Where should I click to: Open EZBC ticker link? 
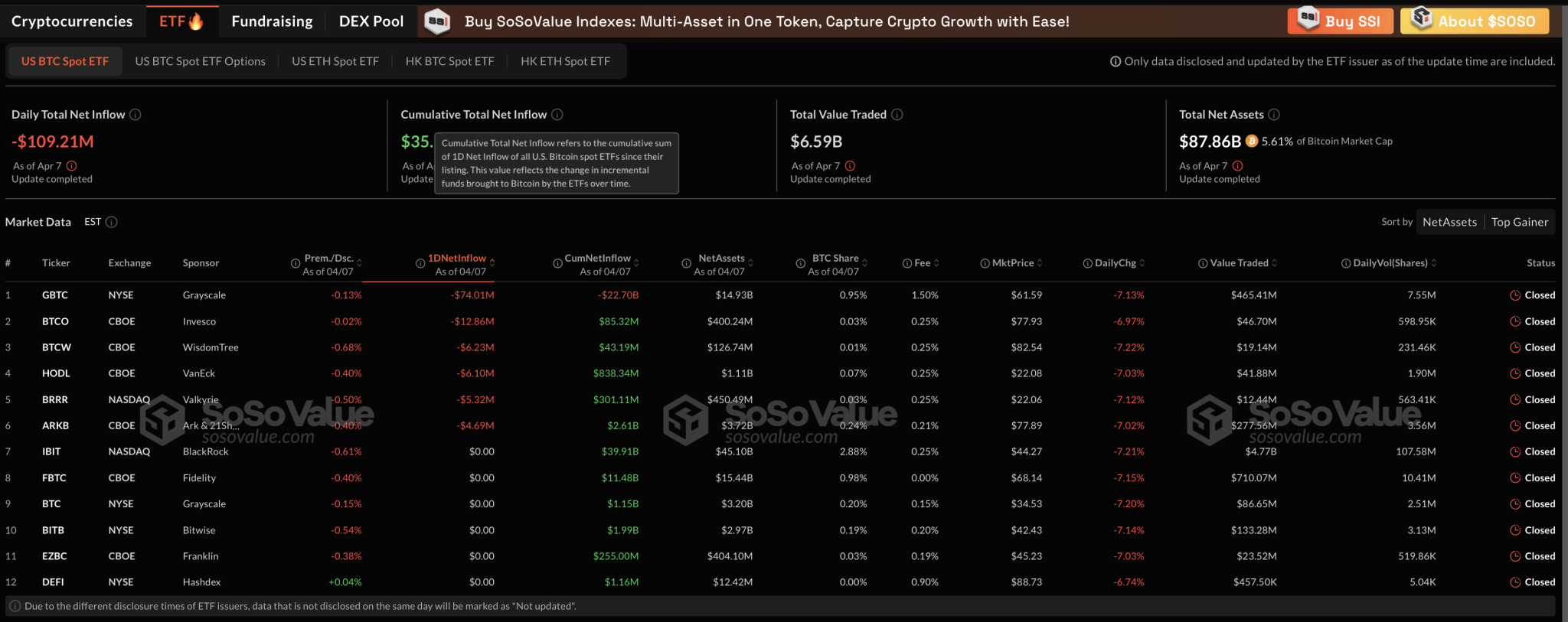54,556
